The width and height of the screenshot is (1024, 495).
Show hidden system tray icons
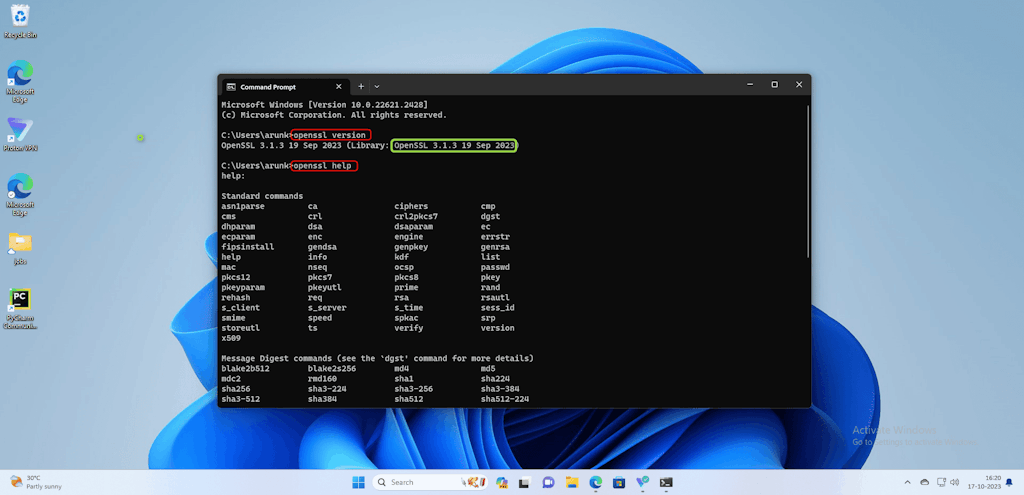click(x=908, y=483)
